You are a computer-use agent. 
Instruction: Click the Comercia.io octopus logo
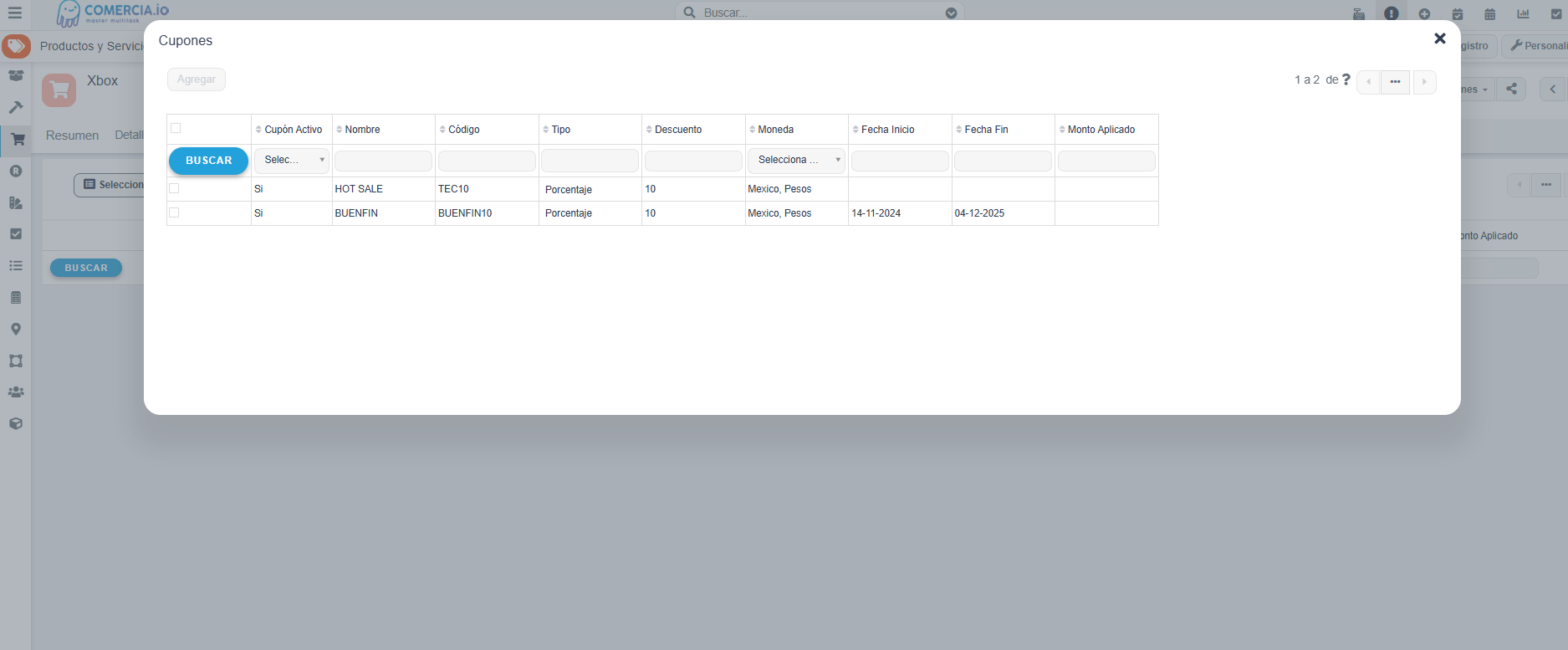coord(112,13)
